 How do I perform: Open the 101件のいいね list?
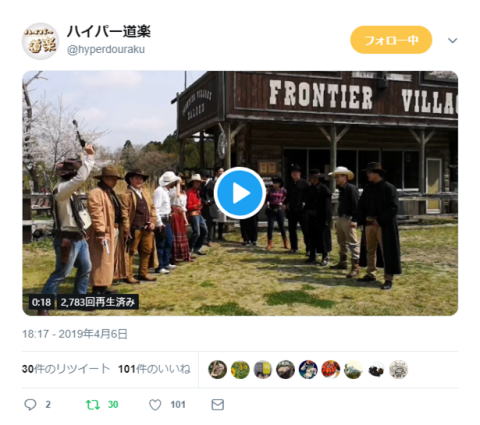[x=154, y=369]
